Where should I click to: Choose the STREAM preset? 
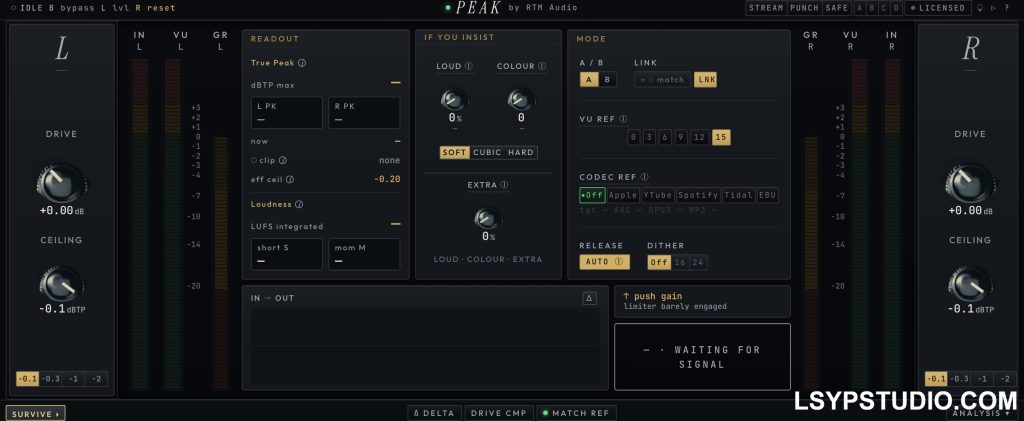766,8
